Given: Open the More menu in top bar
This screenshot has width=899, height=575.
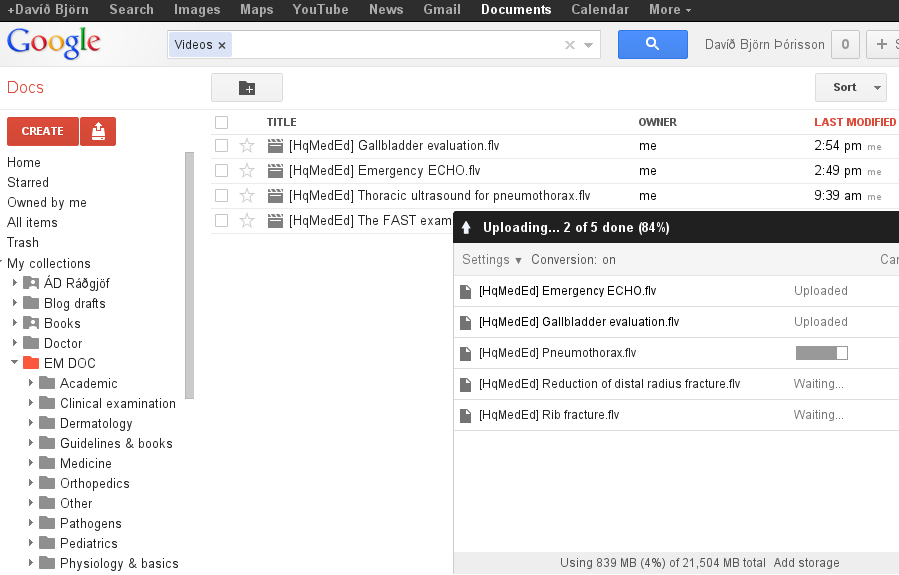Looking at the screenshot, I should [x=670, y=10].
